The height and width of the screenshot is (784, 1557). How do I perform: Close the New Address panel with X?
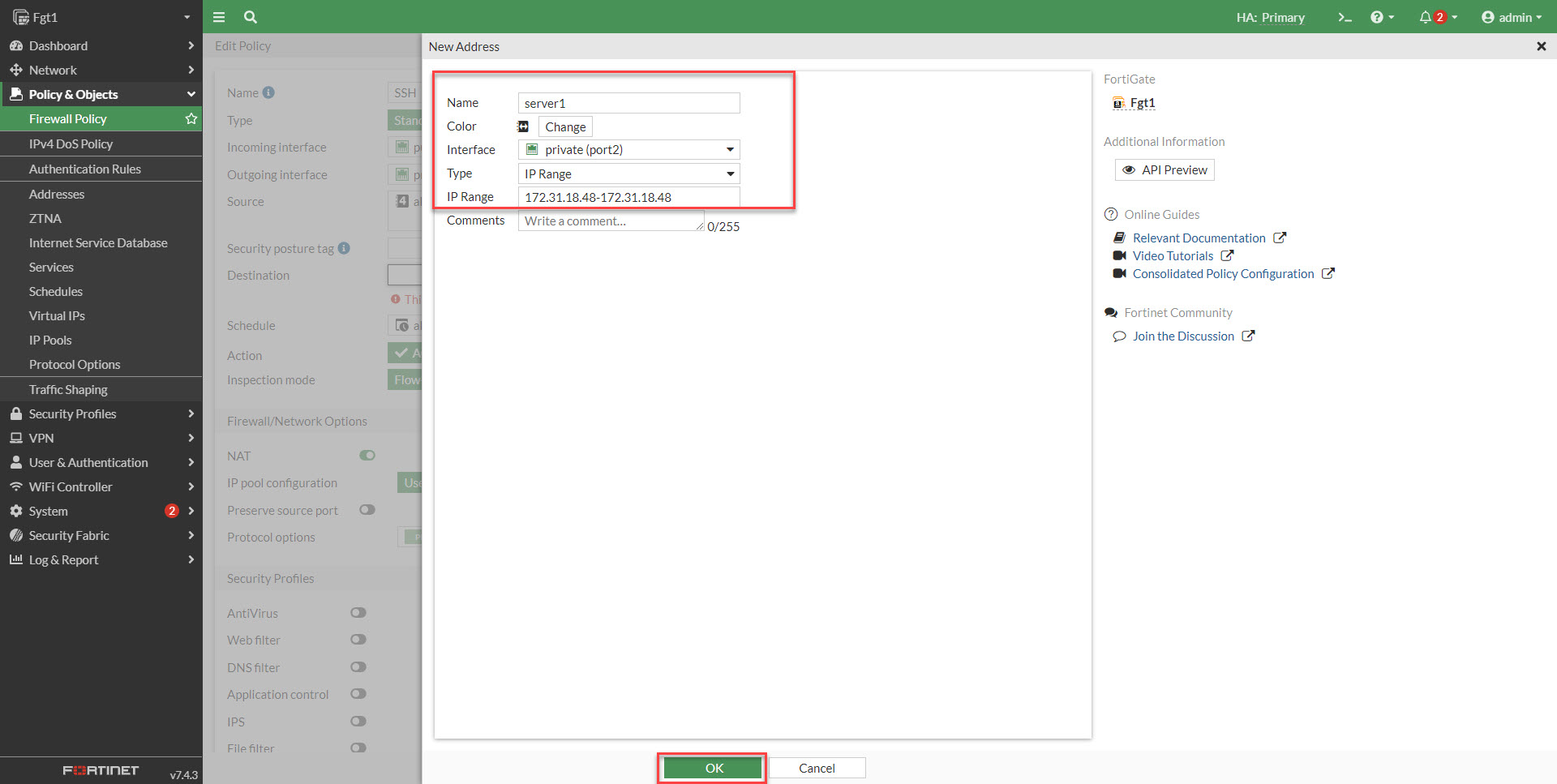click(1541, 46)
